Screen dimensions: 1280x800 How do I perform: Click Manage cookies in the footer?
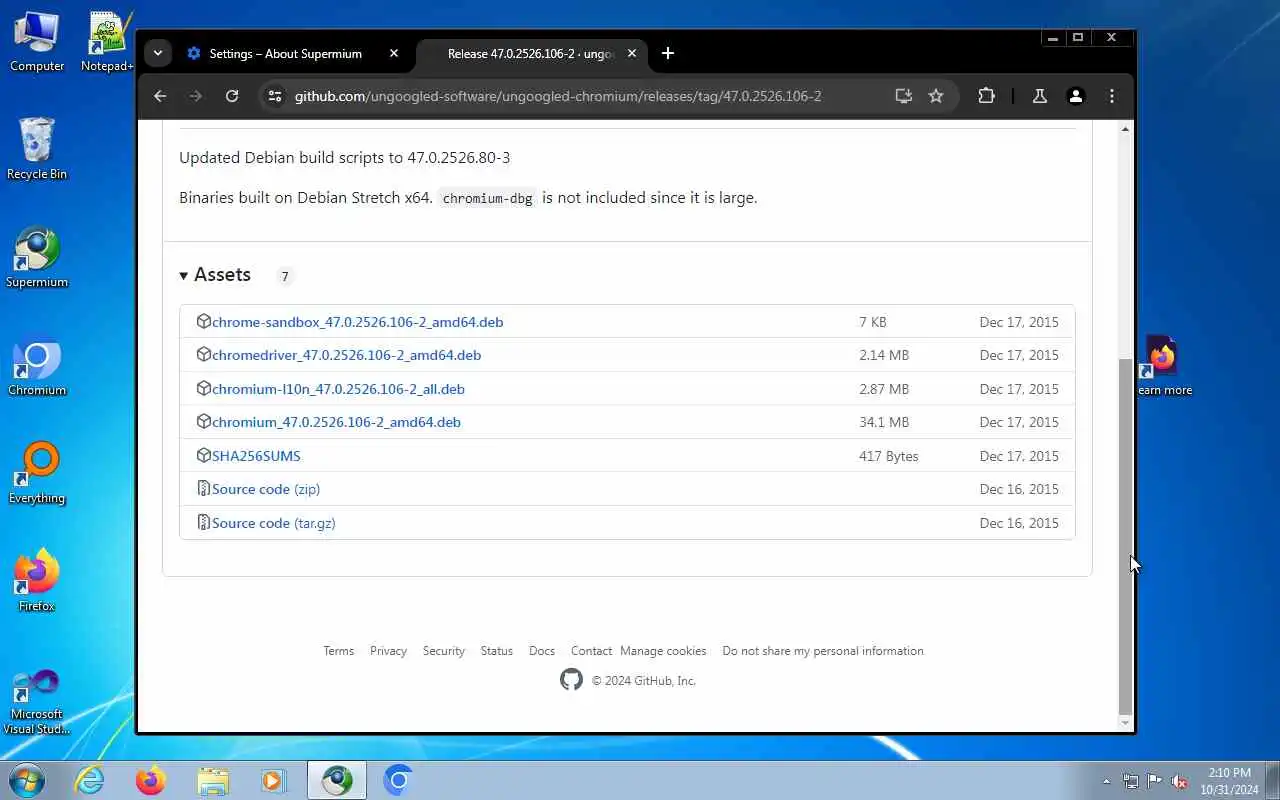coord(663,651)
